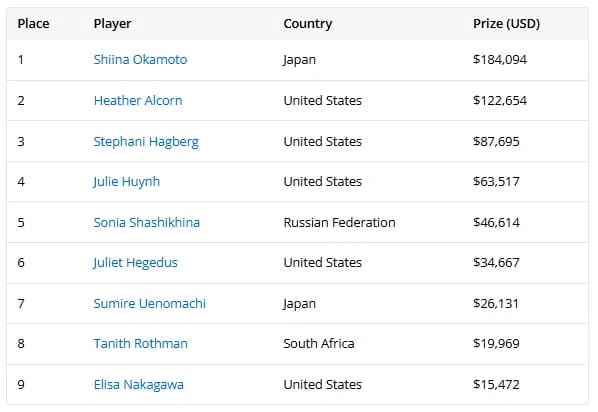Open Shiina Okamoto's player profile link
The image size is (598, 412).
tap(140, 60)
